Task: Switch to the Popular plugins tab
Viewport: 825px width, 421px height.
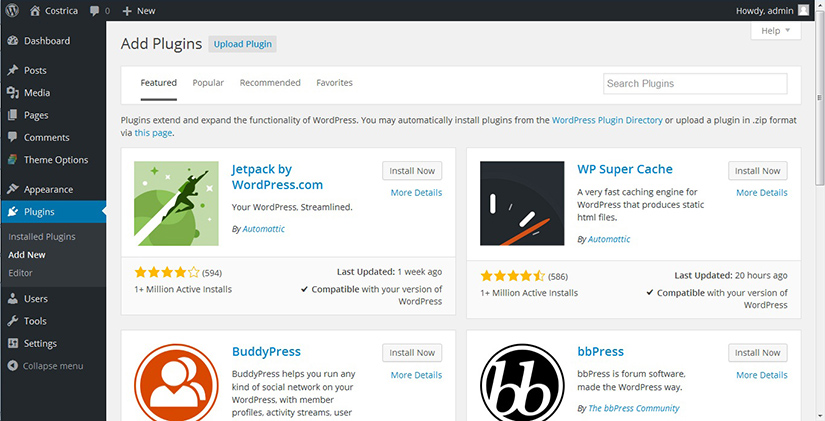Action: [208, 83]
